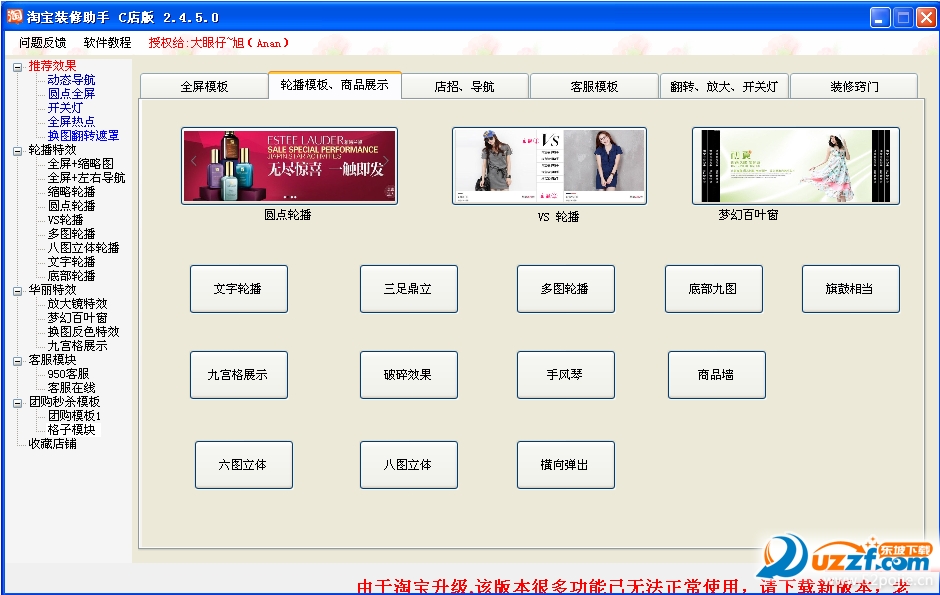Click the 八图立体 button
The height and width of the screenshot is (595, 940).
tap(408, 464)
